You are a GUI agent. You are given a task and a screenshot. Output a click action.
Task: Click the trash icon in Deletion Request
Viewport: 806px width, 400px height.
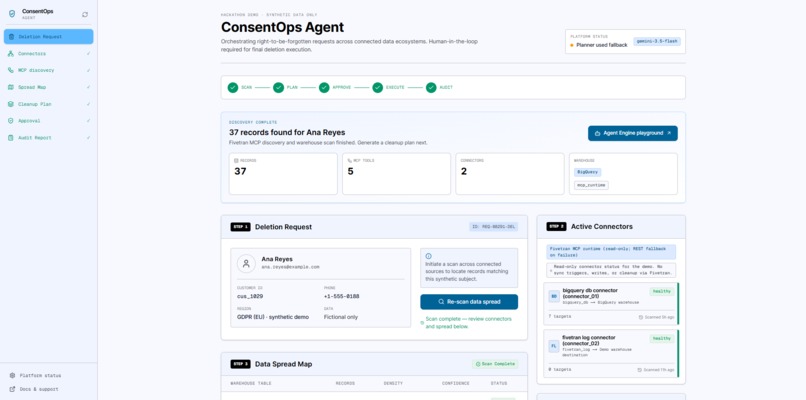11,37
